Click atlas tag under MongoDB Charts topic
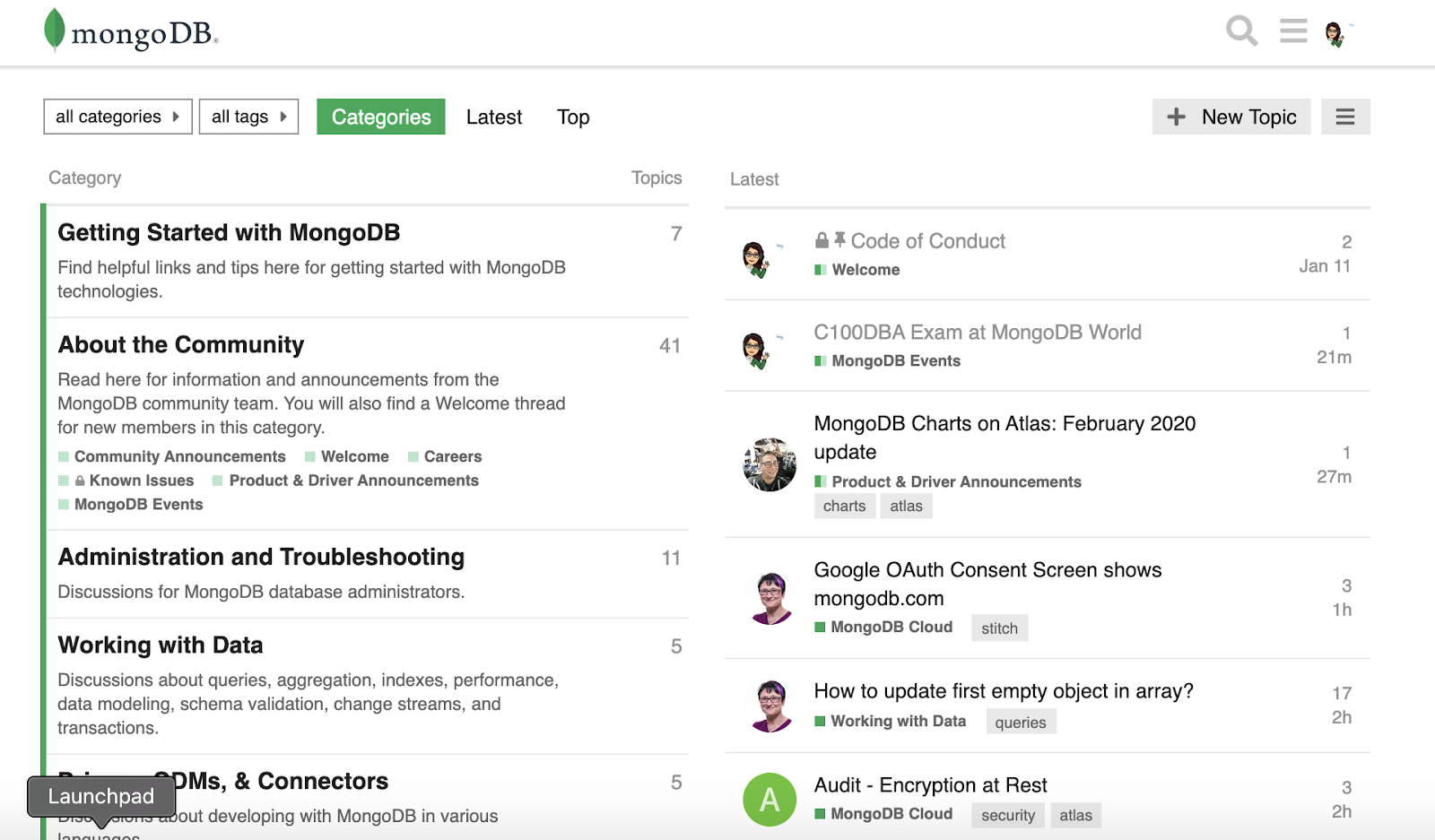Image resolution: width=1435 pixels, height=840 pixels. tap(907, 507)
